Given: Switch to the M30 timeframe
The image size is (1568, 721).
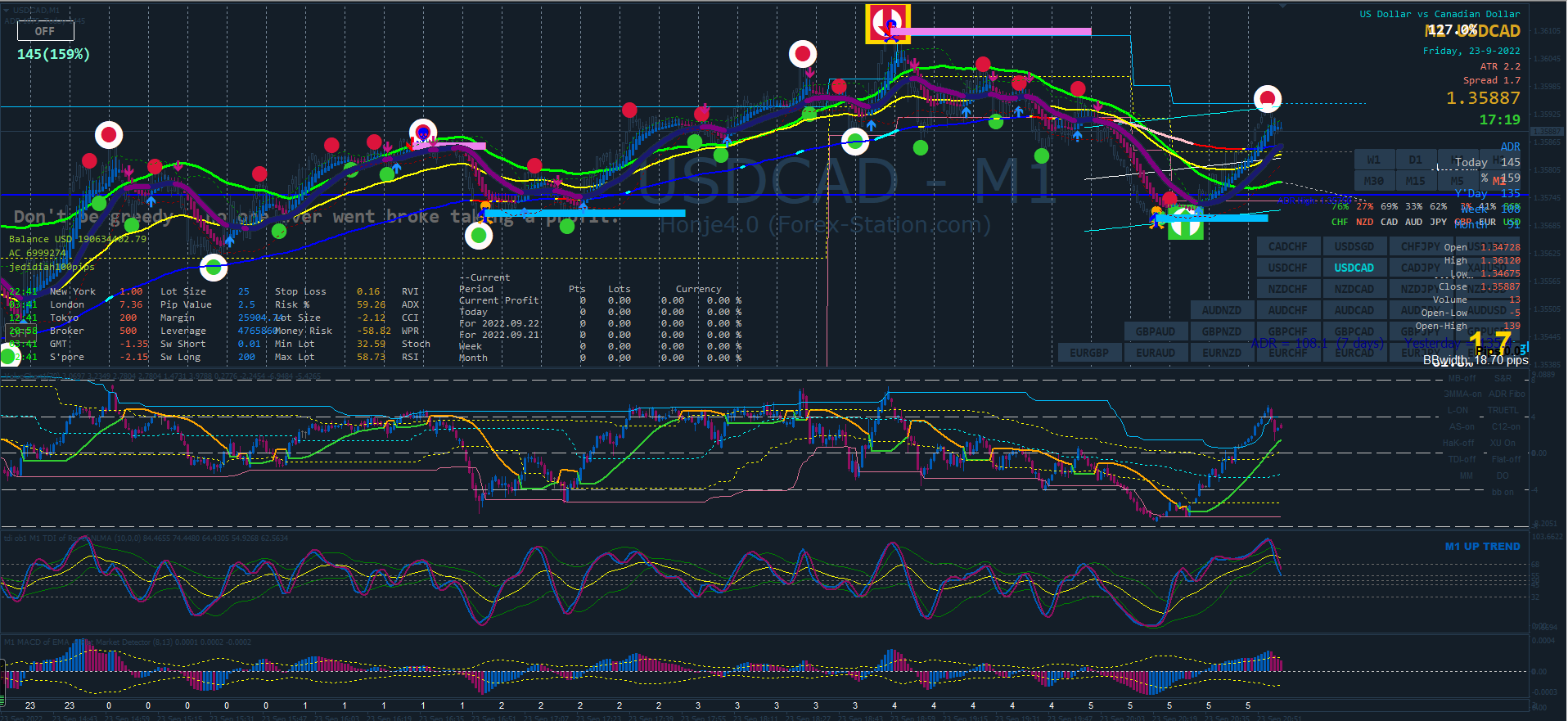Looking at the screenshot, I should [x=1373, y=181].
